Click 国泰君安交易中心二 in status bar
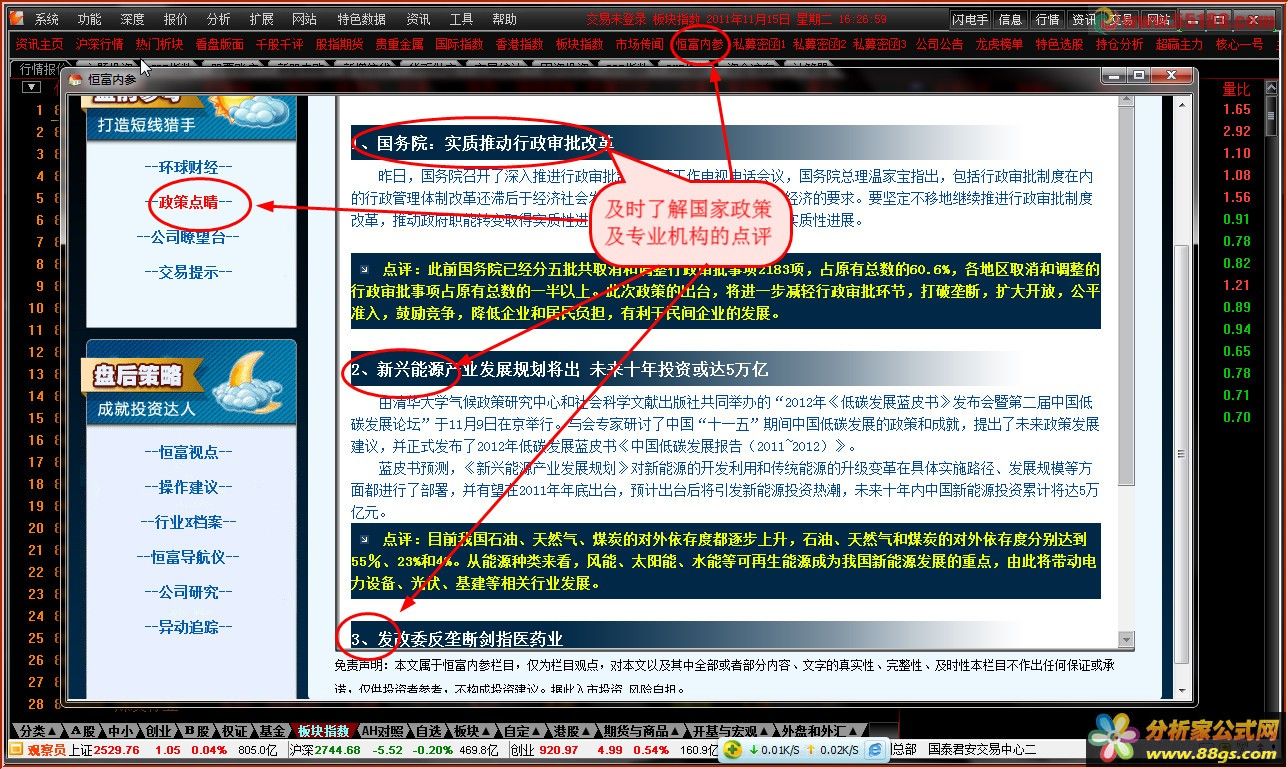 [x=982, y=750]
